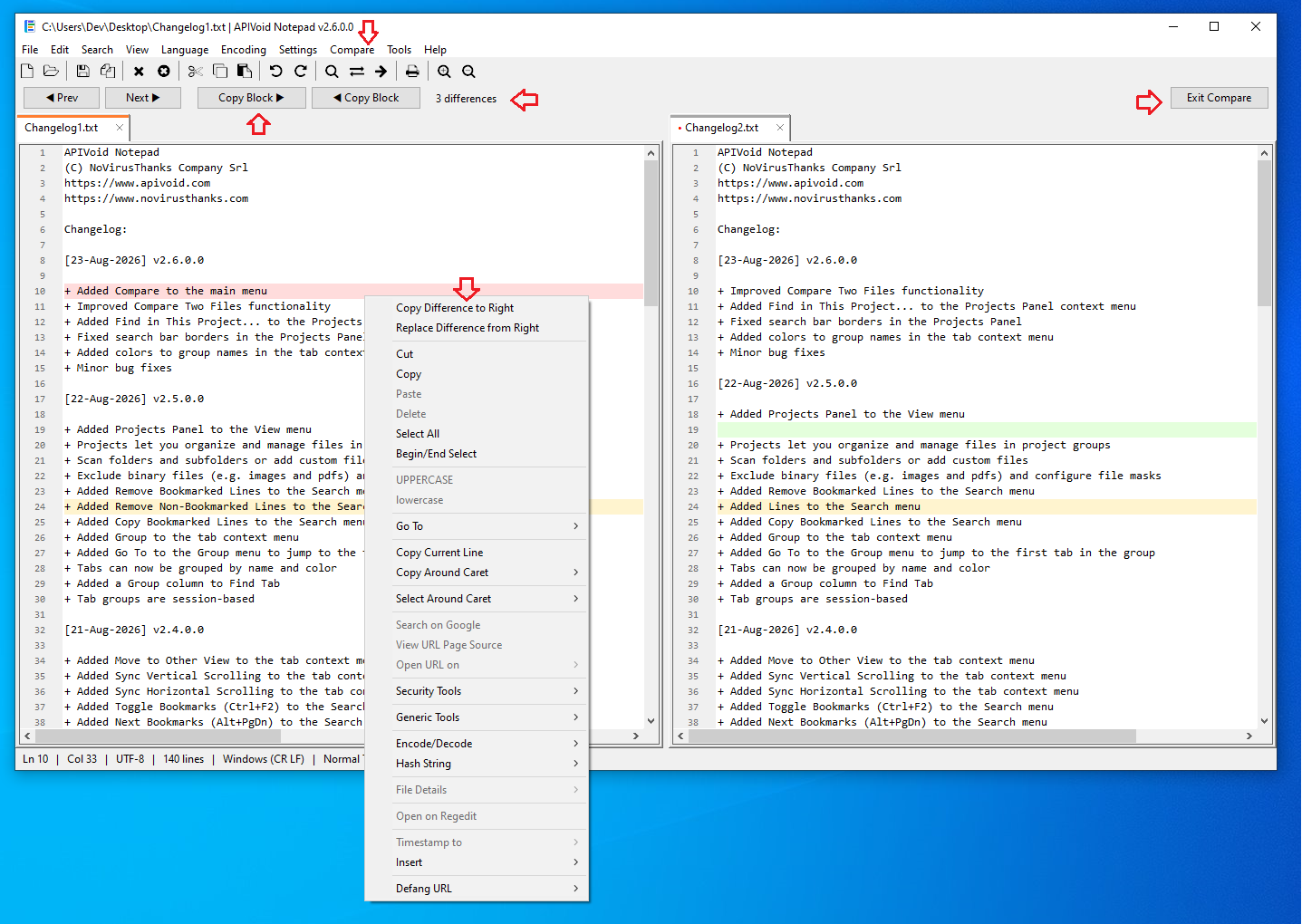Open the Edit menu
The height and width of the screenshot is (924, 1302).
tap(60, 50)
